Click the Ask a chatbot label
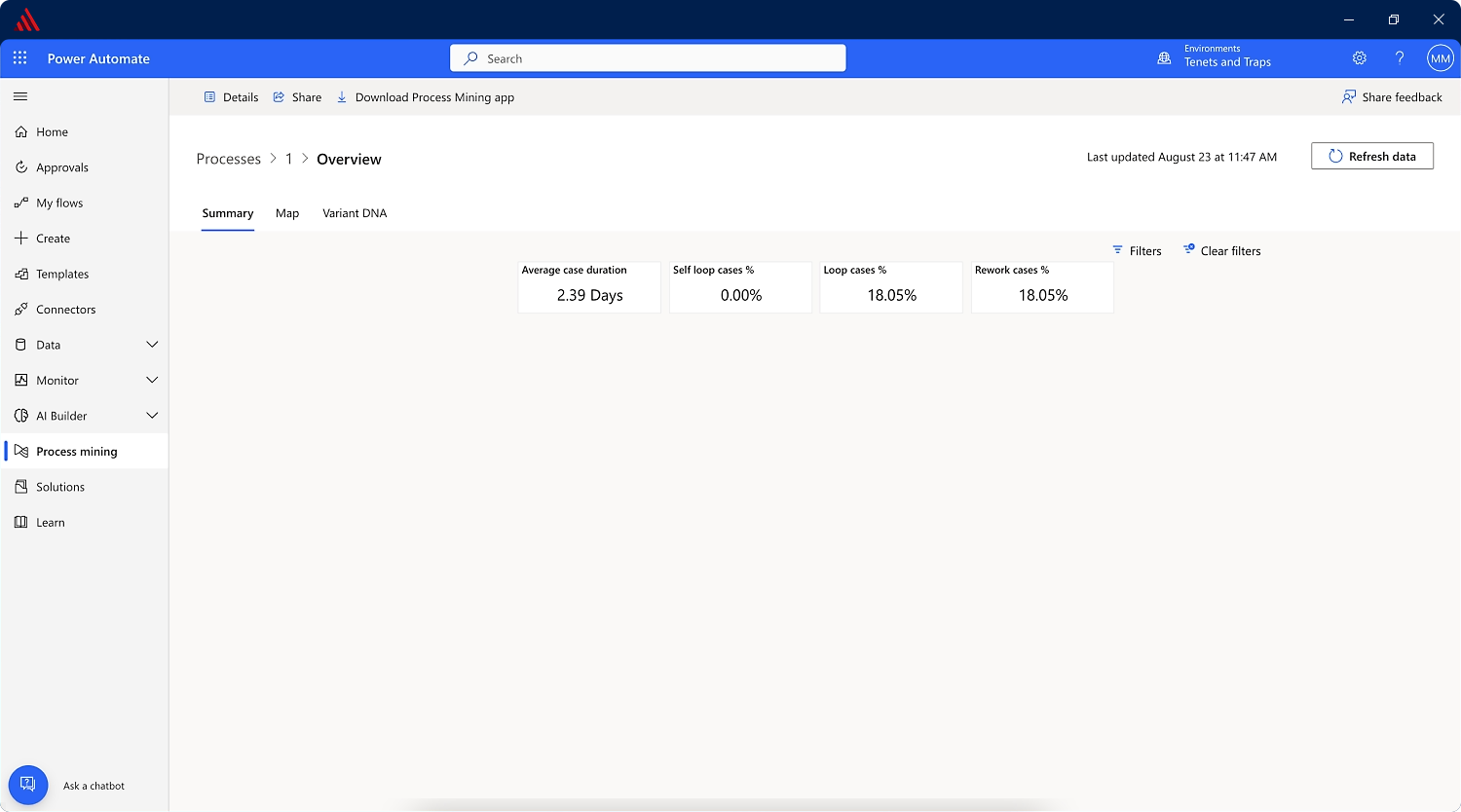The width and height of the screenshot is (1461, 812). click(94, 786)
